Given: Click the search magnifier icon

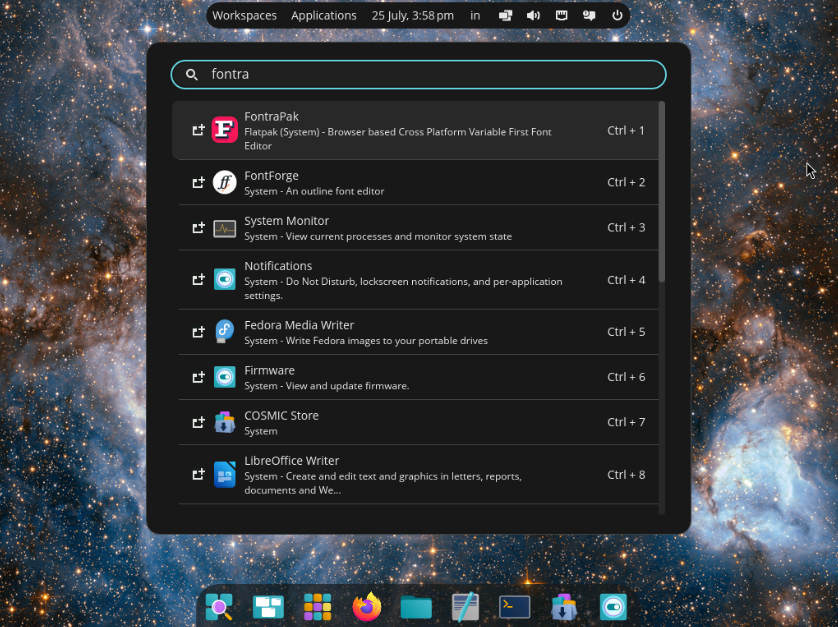Looking at the screenshot, I should click(192, 74).
